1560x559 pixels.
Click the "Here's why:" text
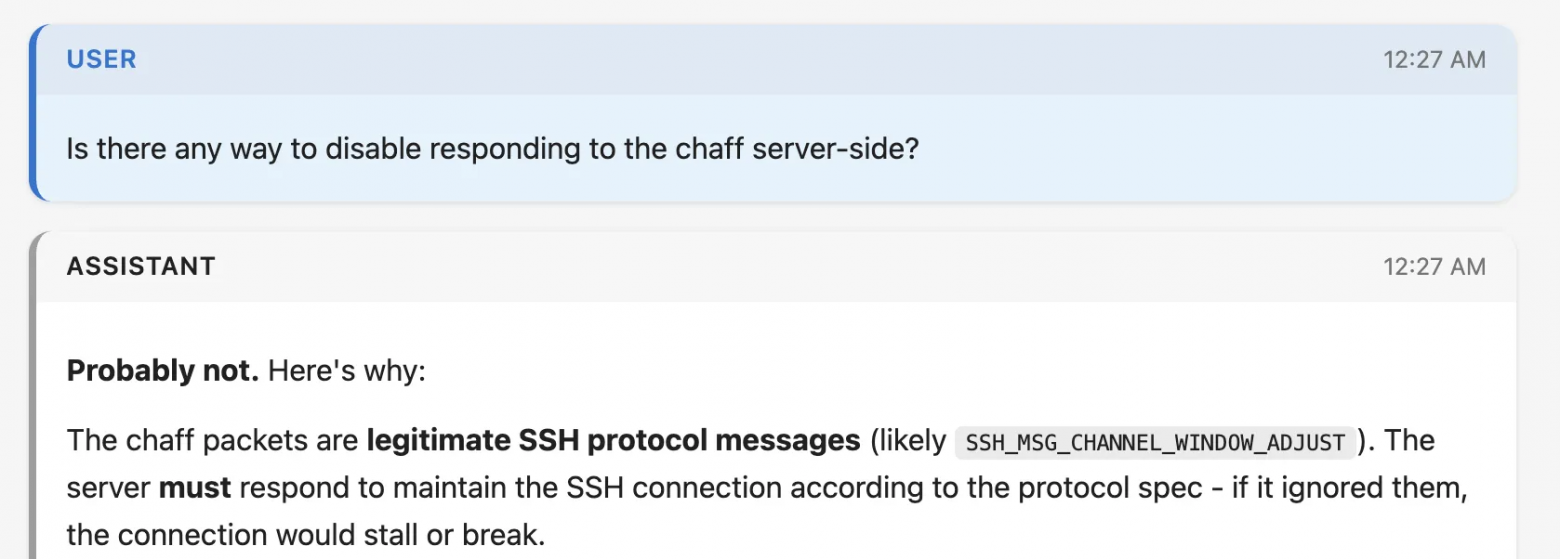click(346, 371)
